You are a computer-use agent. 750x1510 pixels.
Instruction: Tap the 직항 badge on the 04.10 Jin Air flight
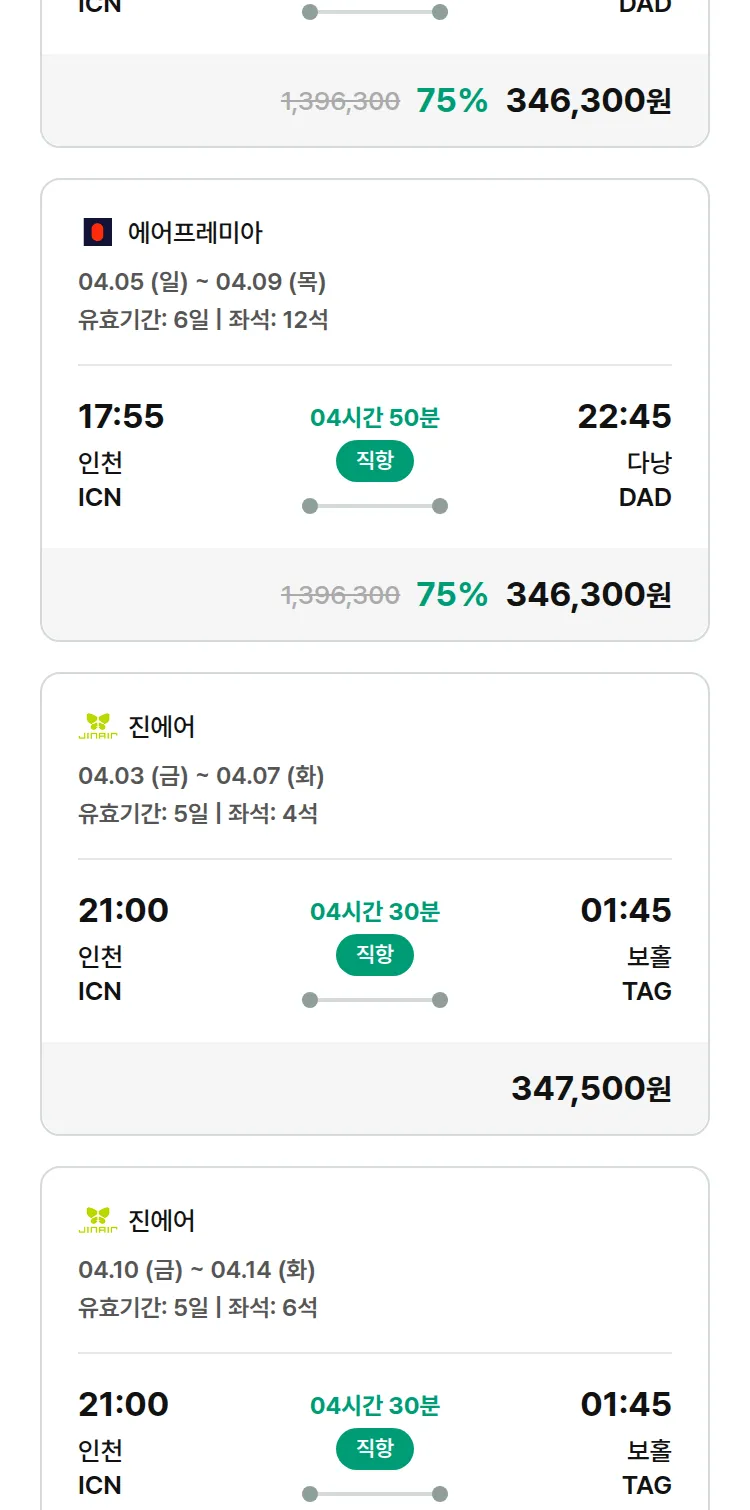(375, 1449)
